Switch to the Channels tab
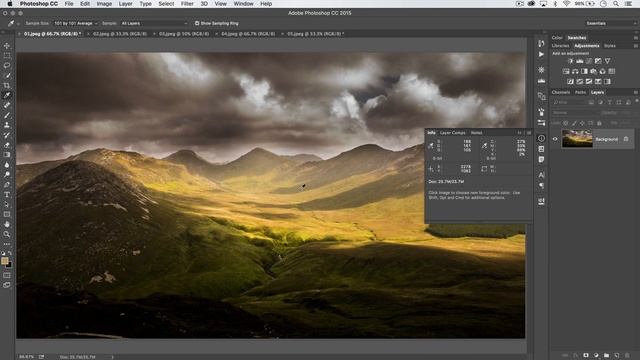Image resolution: width=640 pixels, height=360 pixels. tap(560, 92)
